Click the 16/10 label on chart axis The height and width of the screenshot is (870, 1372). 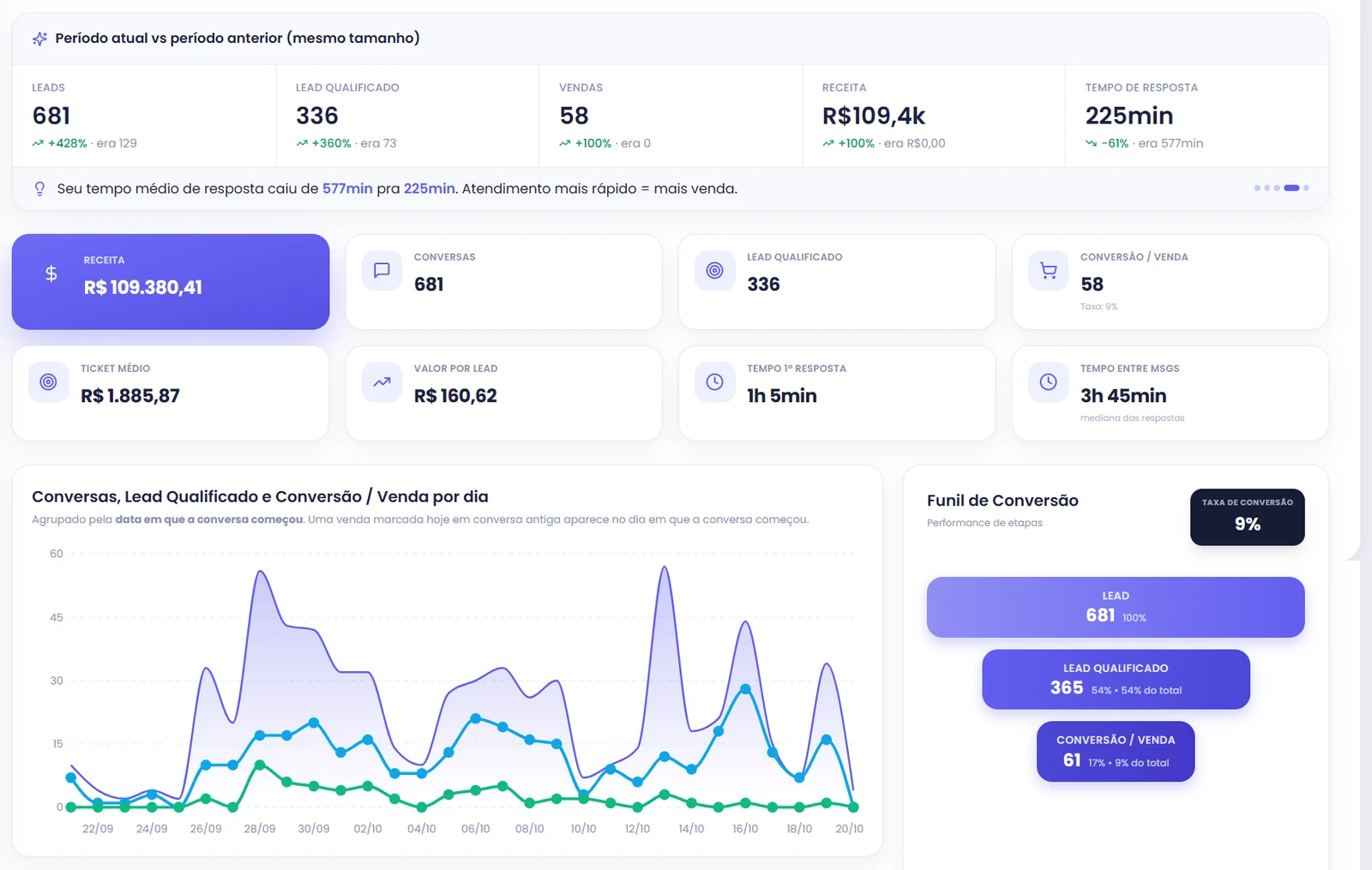745,829
